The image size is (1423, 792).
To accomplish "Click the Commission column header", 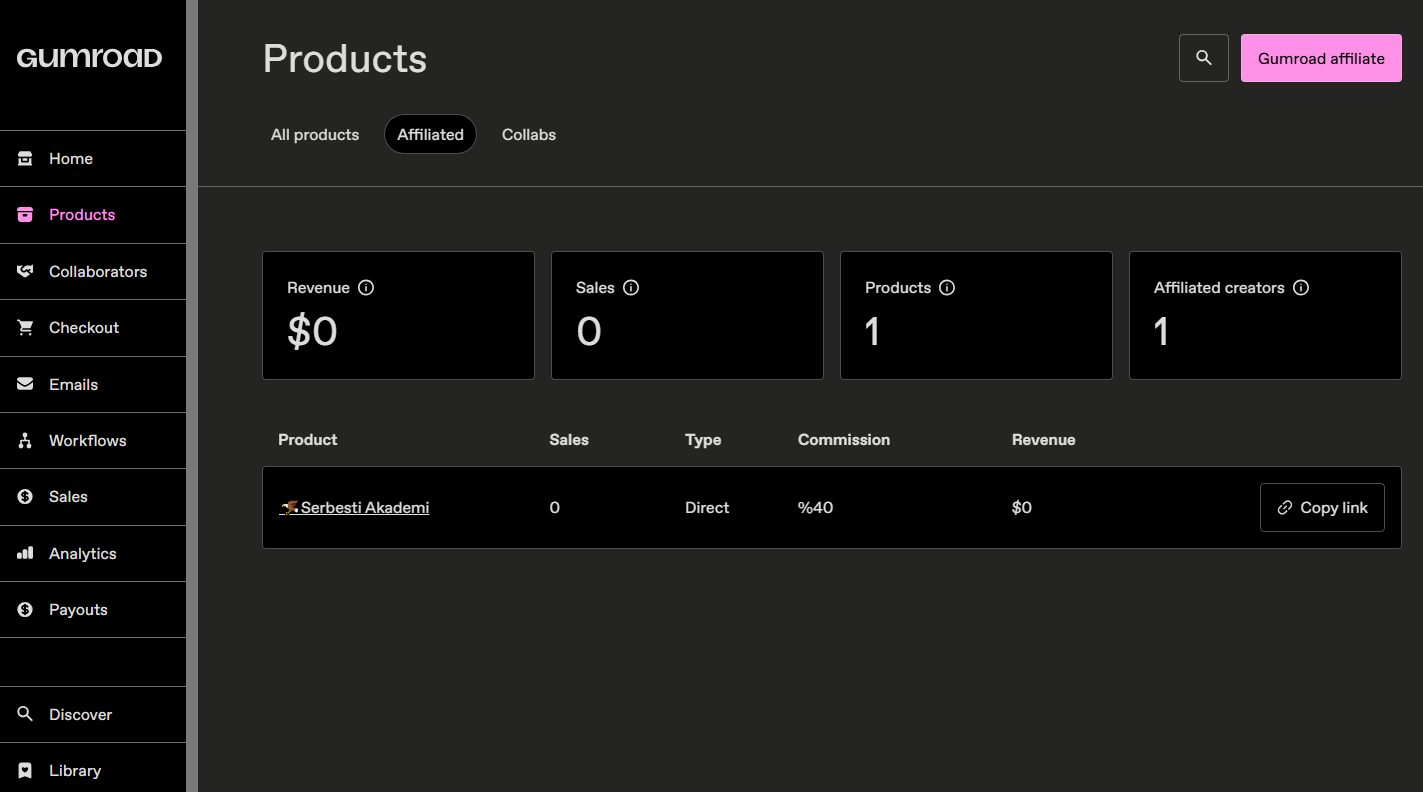I will [844, 439].
